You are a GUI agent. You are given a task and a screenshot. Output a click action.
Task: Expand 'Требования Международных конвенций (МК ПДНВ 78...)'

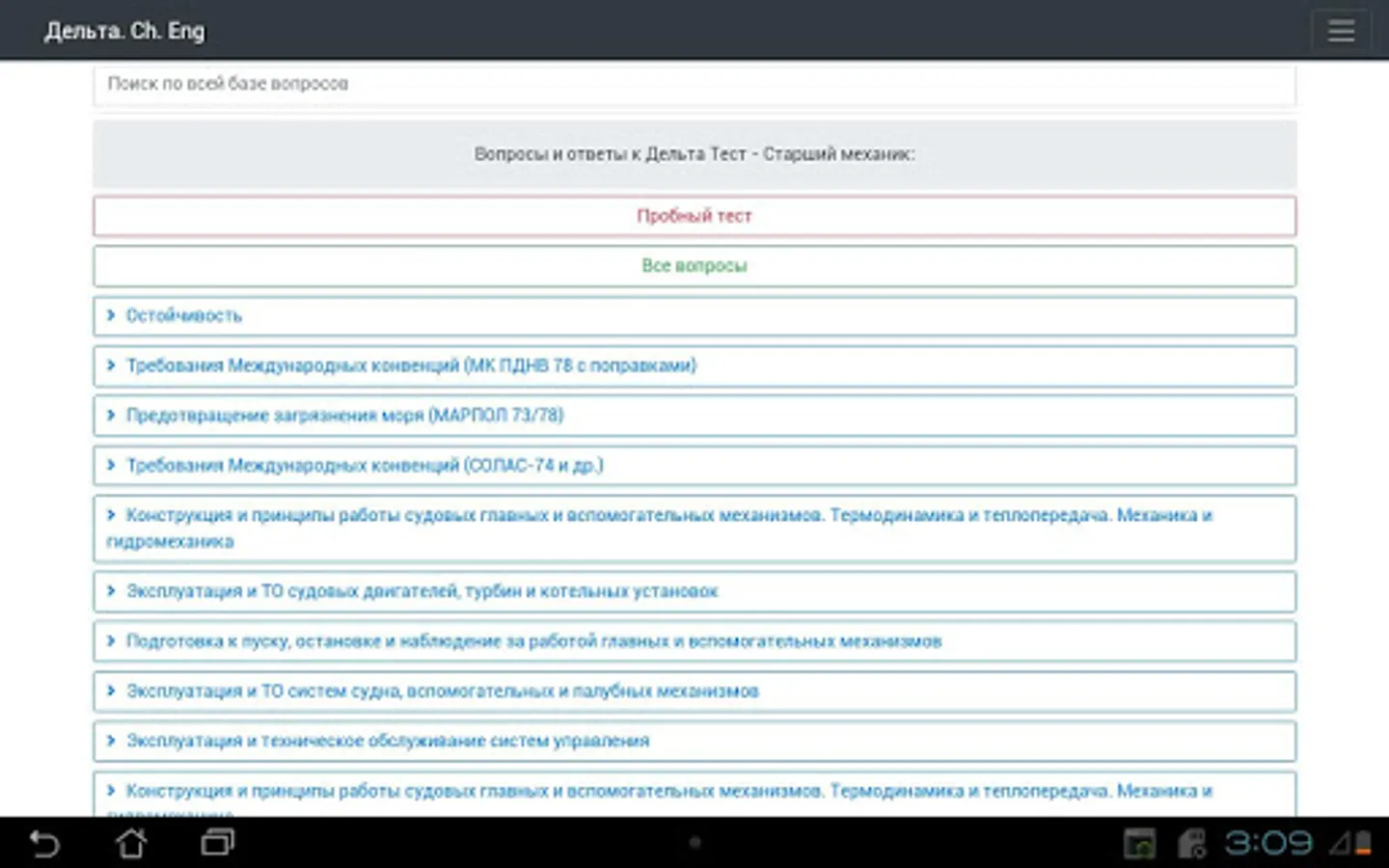pos(694,366)
